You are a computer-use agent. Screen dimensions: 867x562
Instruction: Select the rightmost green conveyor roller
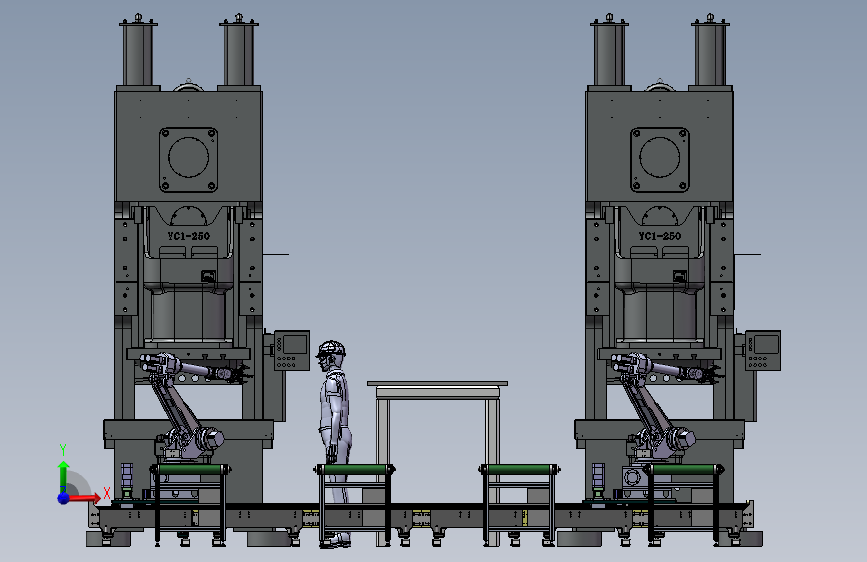(683, 470)
